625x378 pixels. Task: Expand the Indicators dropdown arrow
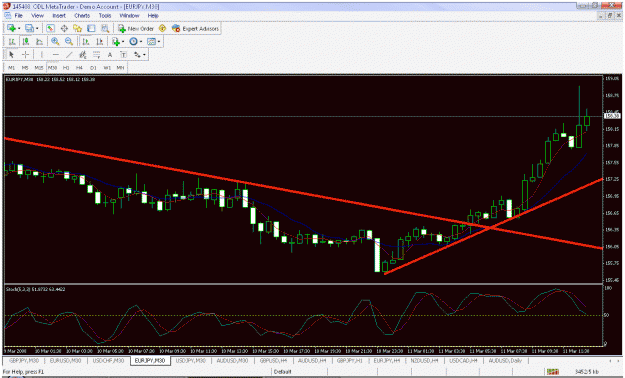tap(123, 42)
